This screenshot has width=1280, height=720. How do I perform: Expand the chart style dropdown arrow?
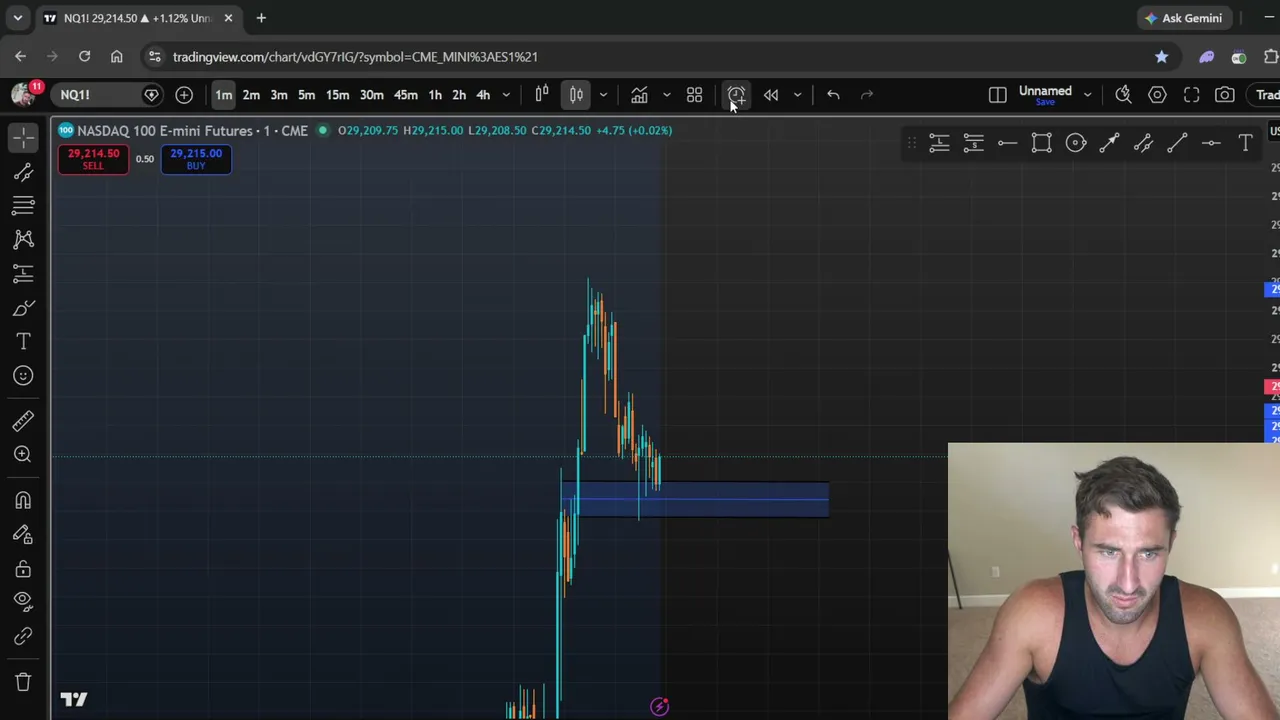pyautogui.click(x=603, y=95)
